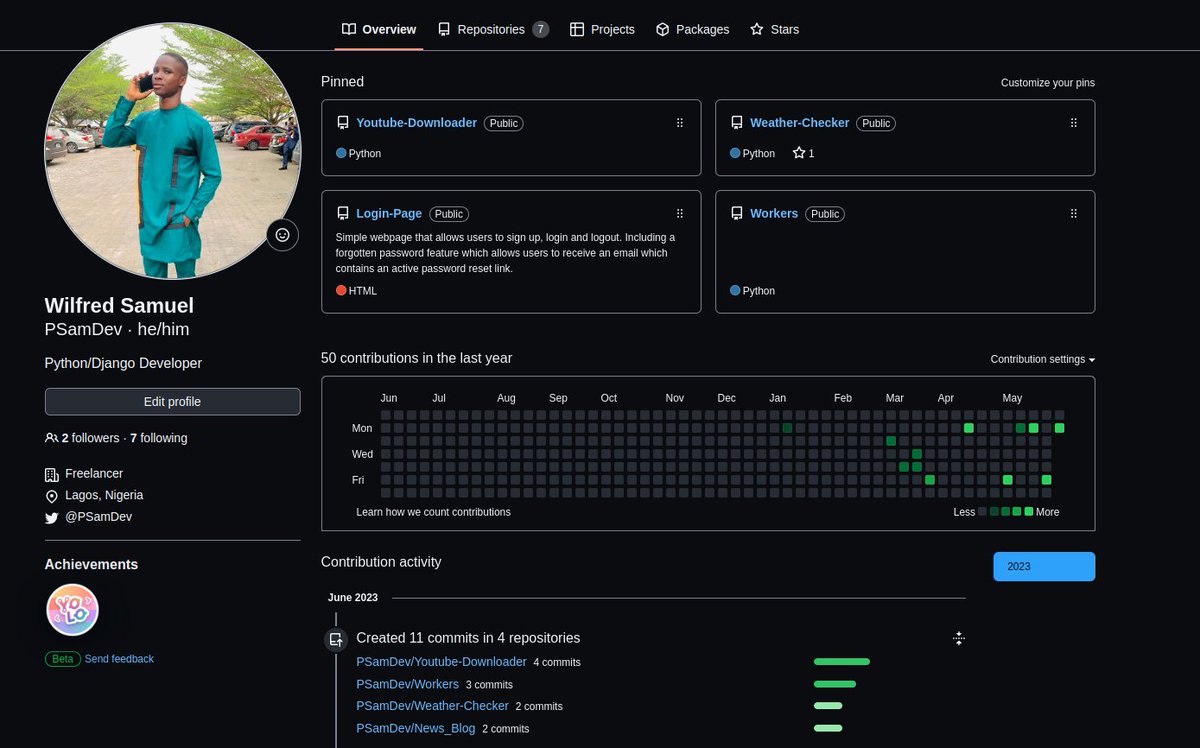Click the Edit profile button
1200x748 pixels.
point(172,402)
